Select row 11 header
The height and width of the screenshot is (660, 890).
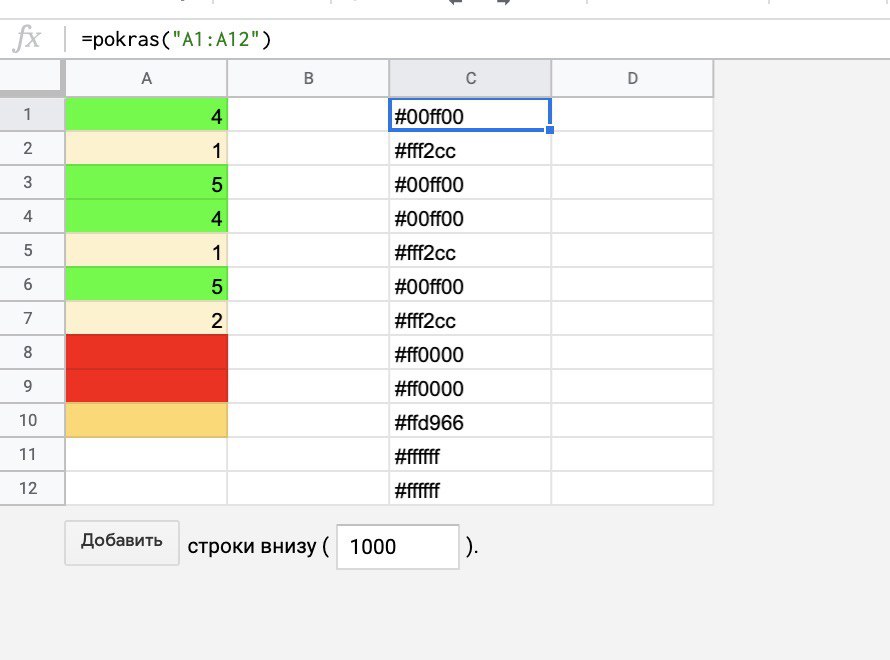pos(32,455)
